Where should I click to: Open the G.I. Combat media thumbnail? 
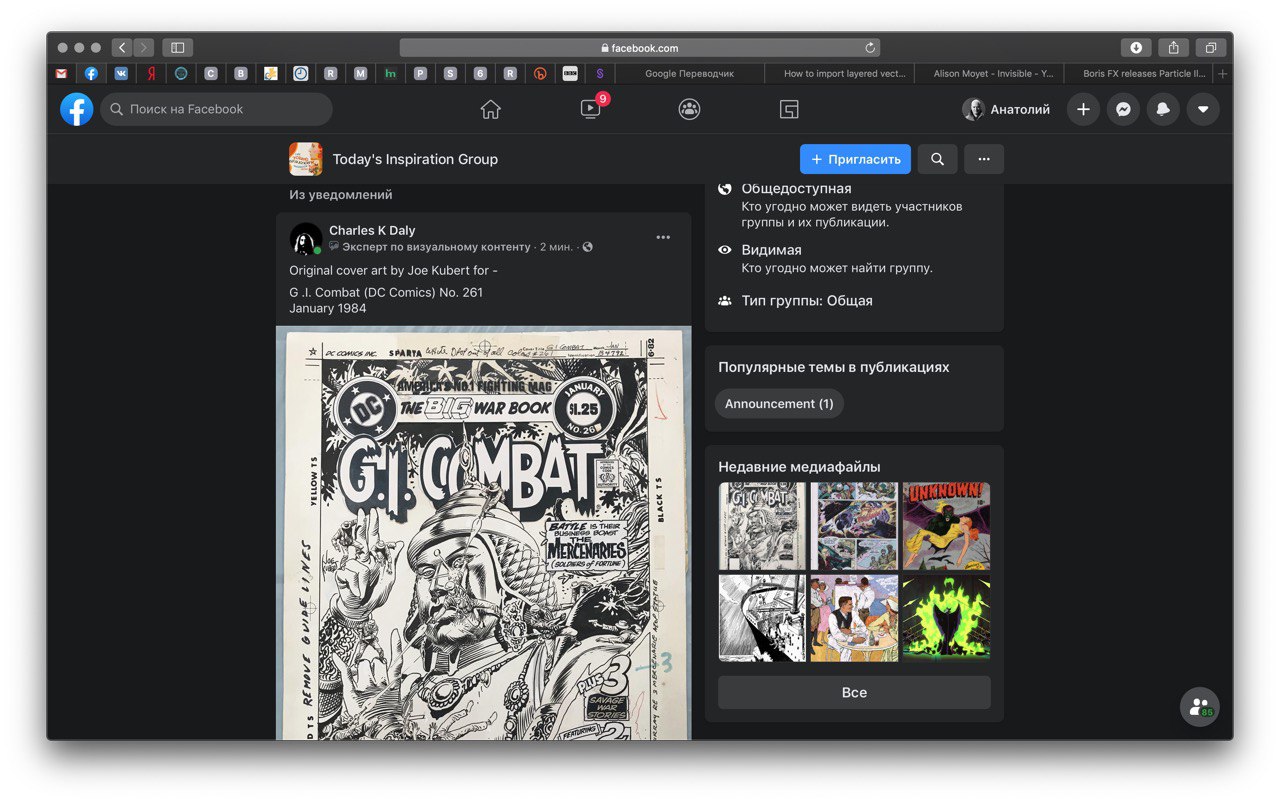click(762, 526)
